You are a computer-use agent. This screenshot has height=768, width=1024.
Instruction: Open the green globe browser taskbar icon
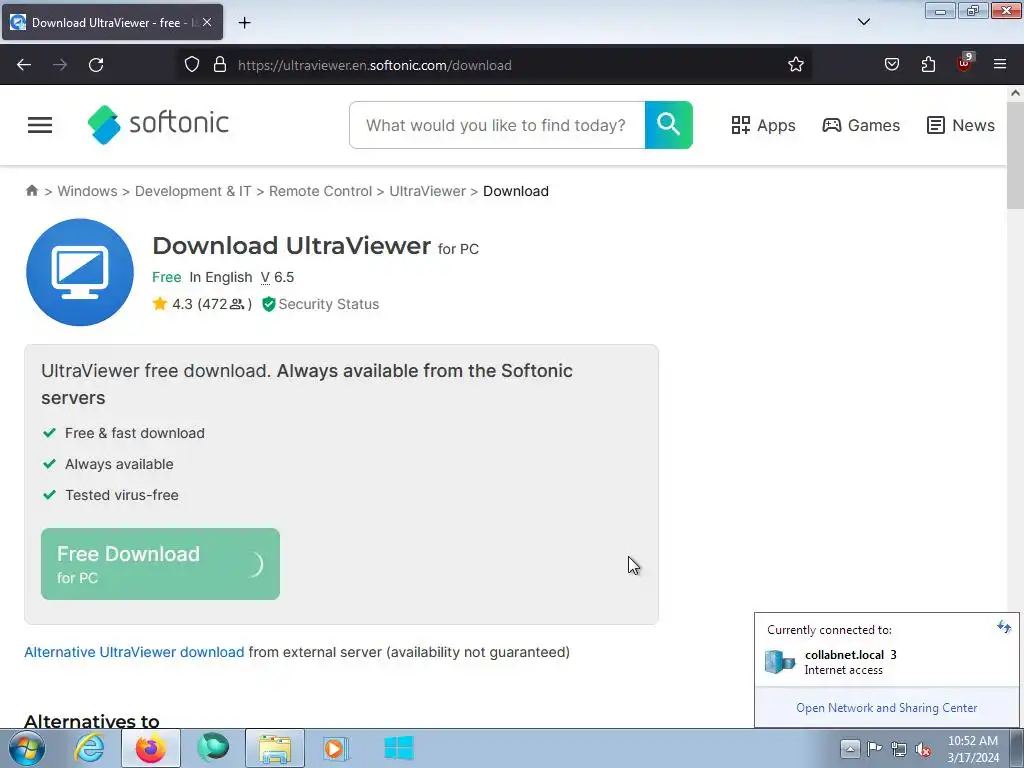click(213, 748)
